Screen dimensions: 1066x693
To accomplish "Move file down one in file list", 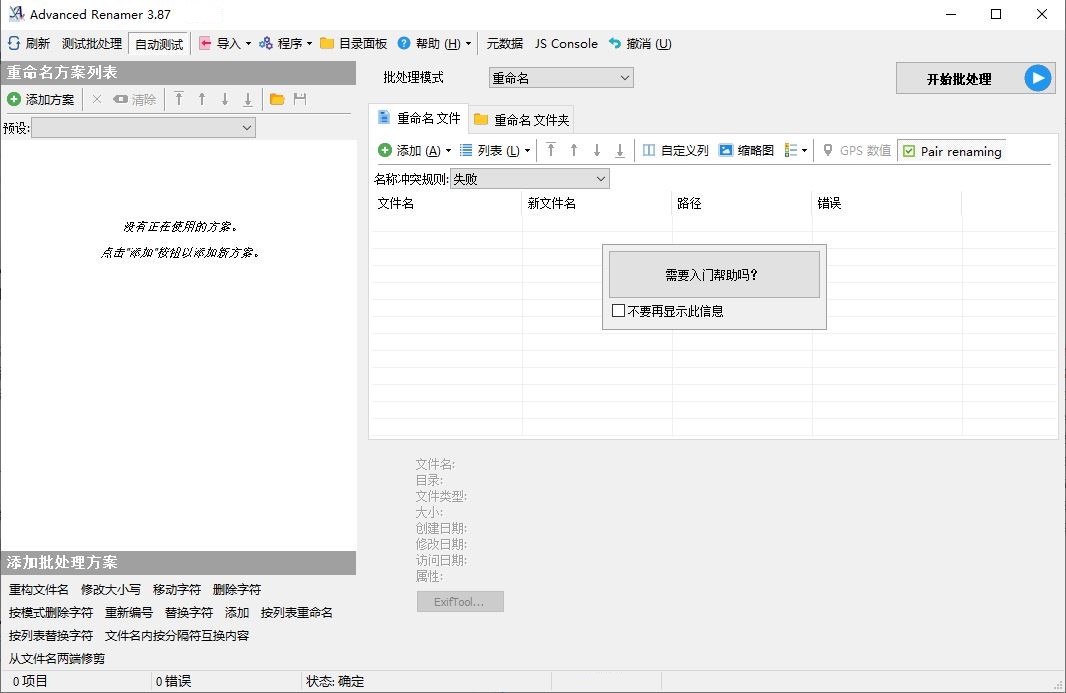I will coord(597,150).
